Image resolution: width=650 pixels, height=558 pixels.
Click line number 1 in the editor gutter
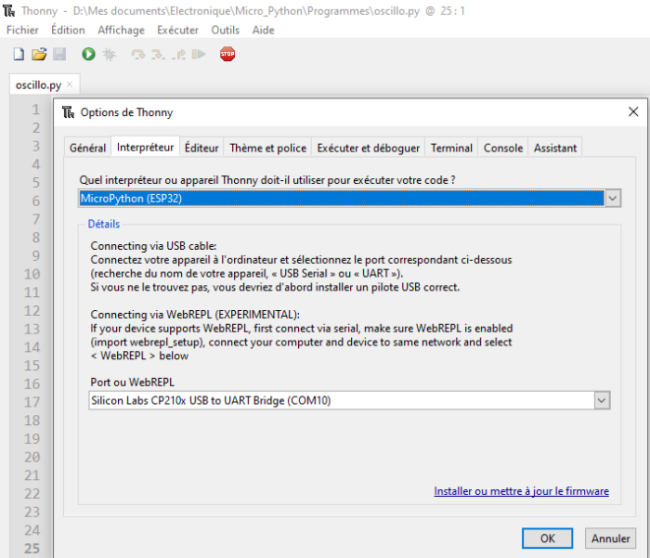(x=36, y=109)
